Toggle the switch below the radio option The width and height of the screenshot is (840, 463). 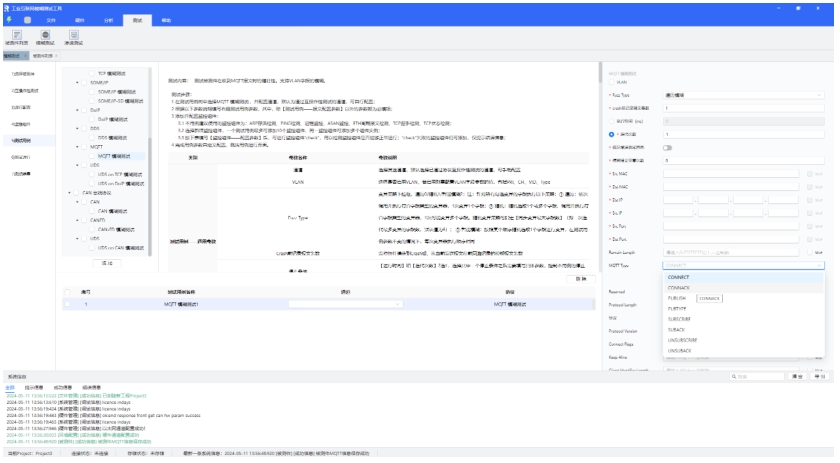(x=665, y=147)
